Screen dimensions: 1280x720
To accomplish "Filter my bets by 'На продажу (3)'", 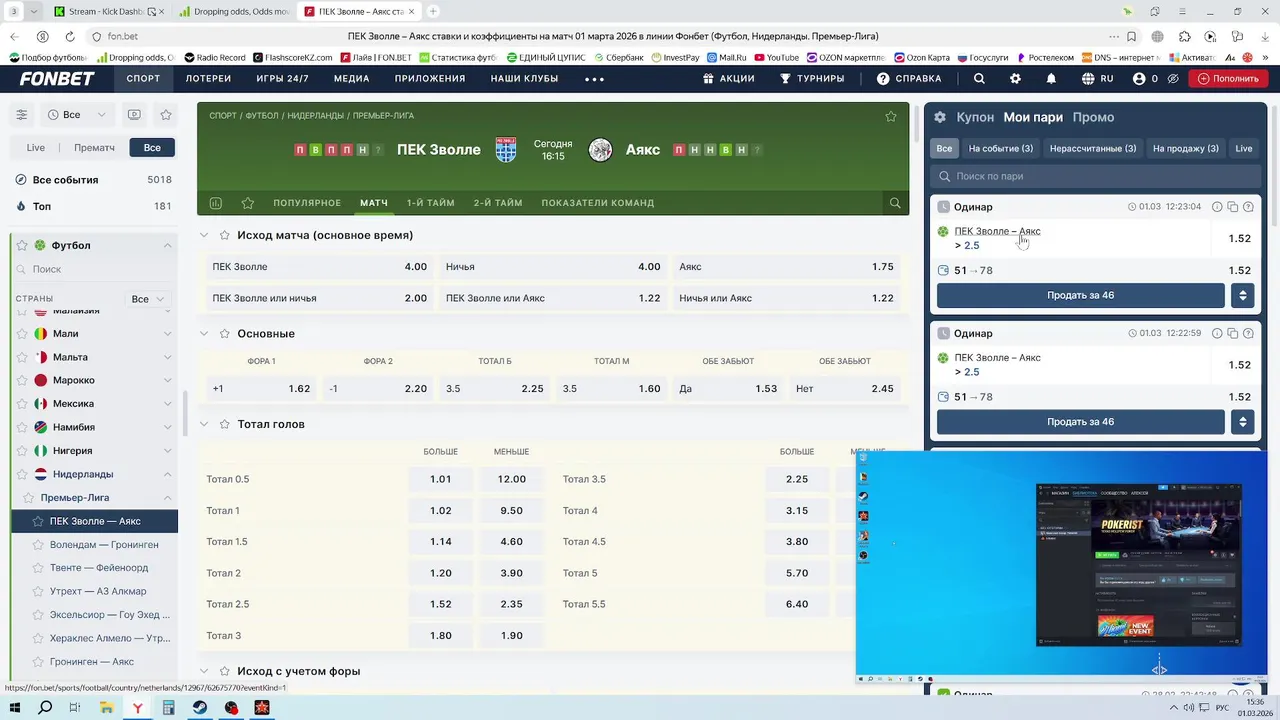I will (x=1186, y=148).
